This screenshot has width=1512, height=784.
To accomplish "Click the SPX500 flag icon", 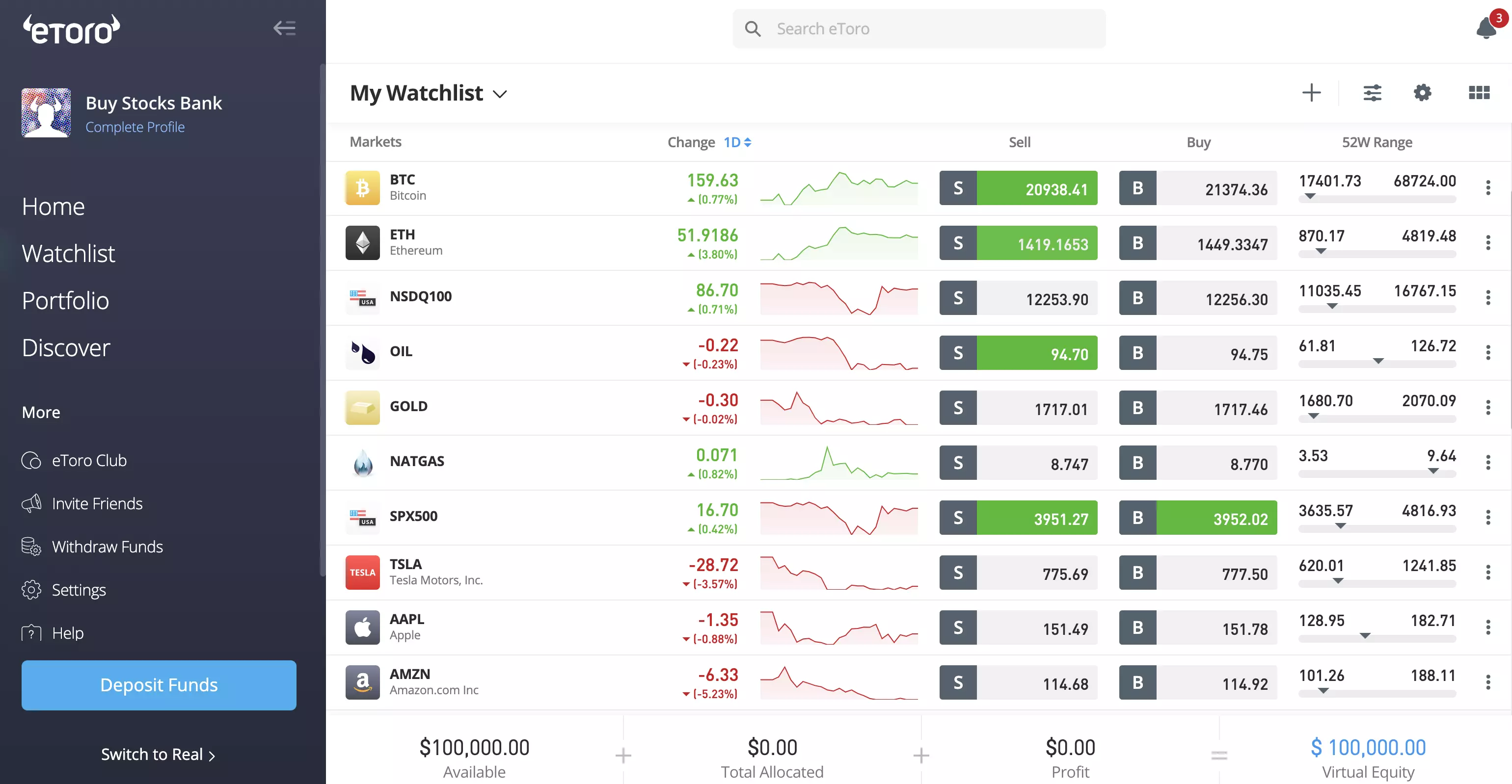I will 362,517.
